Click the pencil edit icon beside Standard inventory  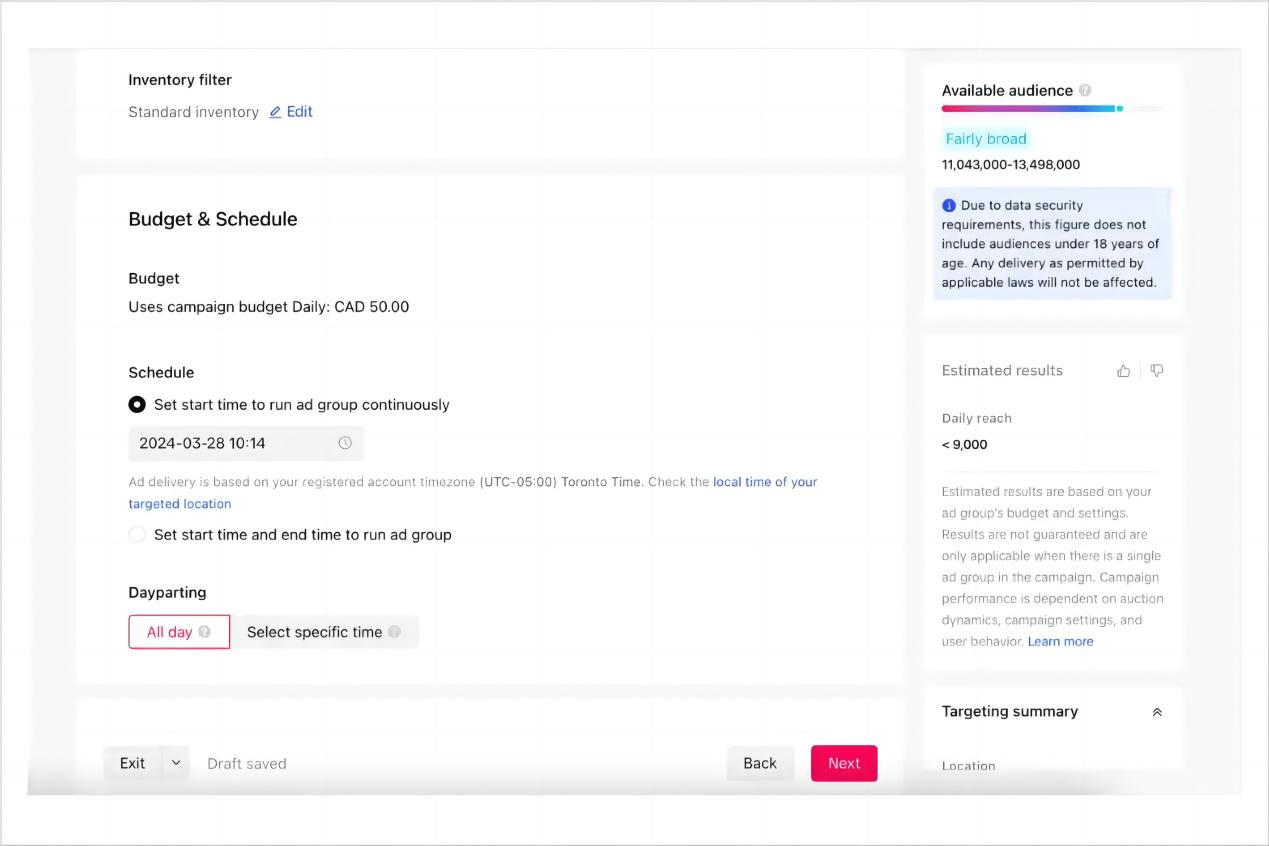(276, 112)
